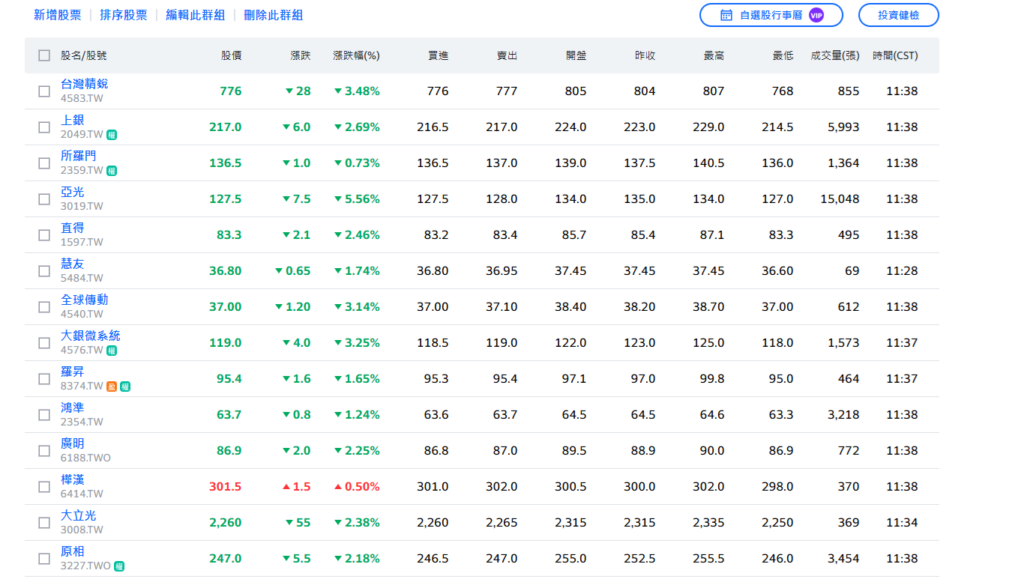
Task: Check the box for 全球傳動
Action: click(x=44, y=307)
